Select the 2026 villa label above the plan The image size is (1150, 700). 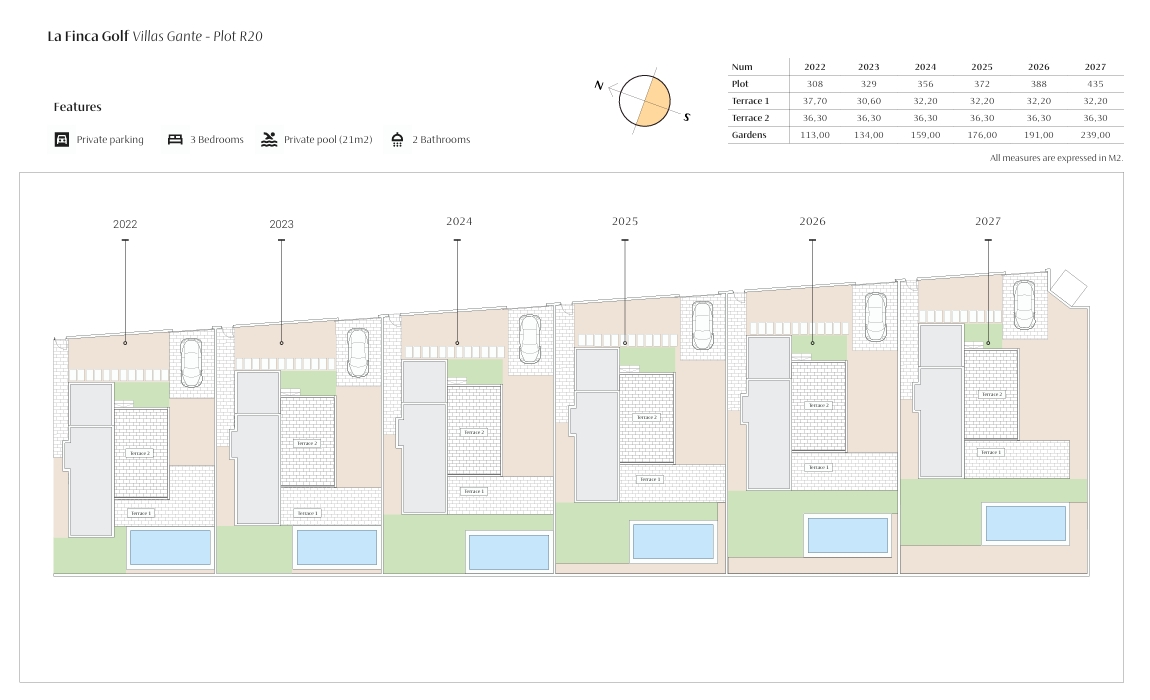(x=813, y=221)
